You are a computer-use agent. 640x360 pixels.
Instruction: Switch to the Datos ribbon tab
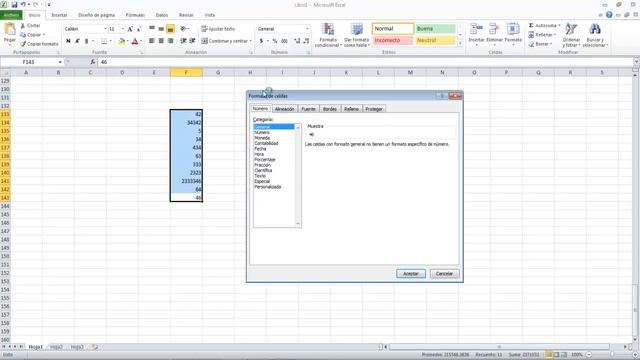point(162,15)
